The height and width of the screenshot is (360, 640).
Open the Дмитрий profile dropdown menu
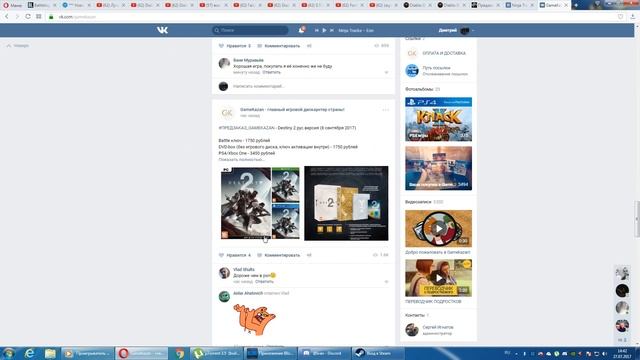(456, 30)
